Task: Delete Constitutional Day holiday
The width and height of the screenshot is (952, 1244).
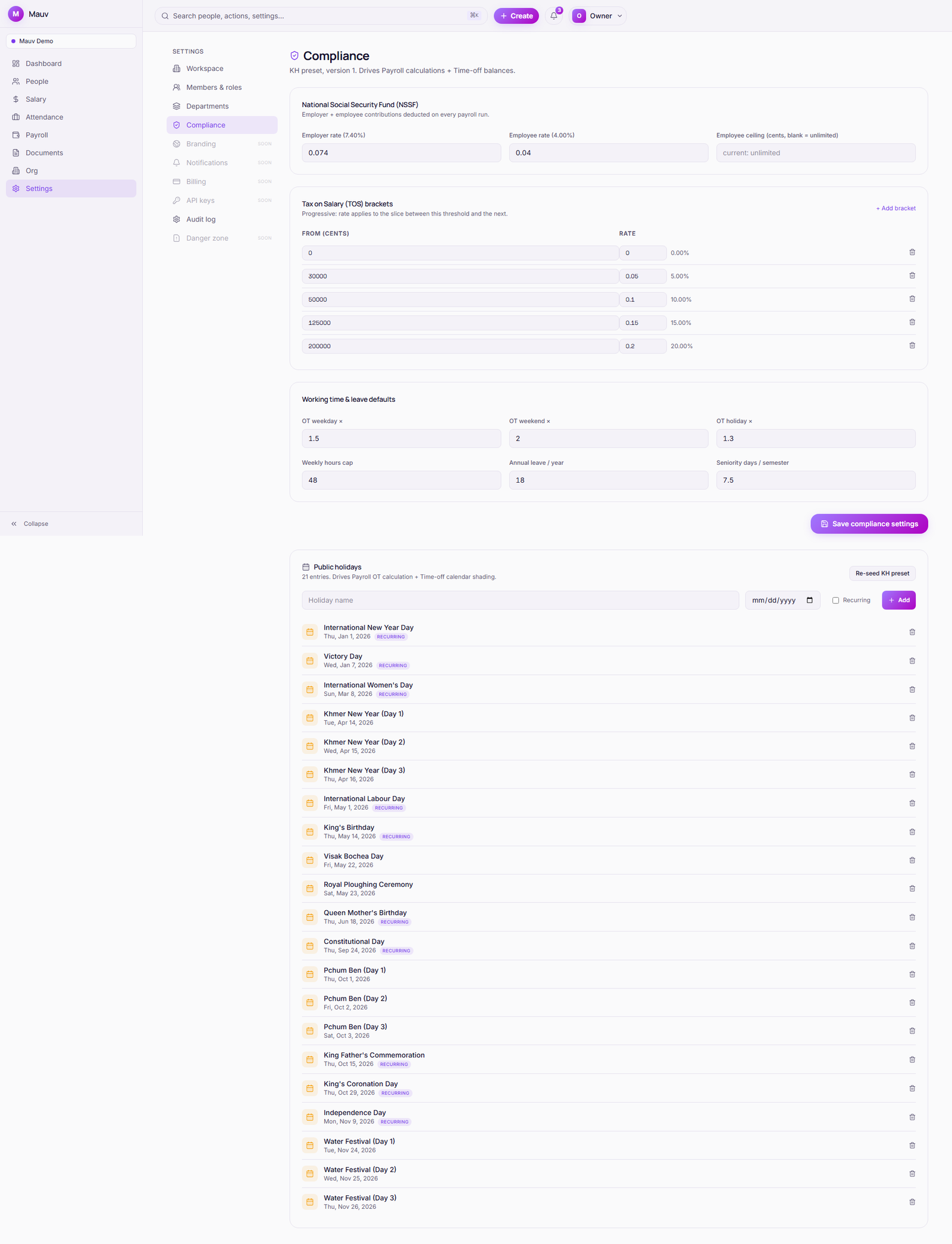Action: (912, 946)
